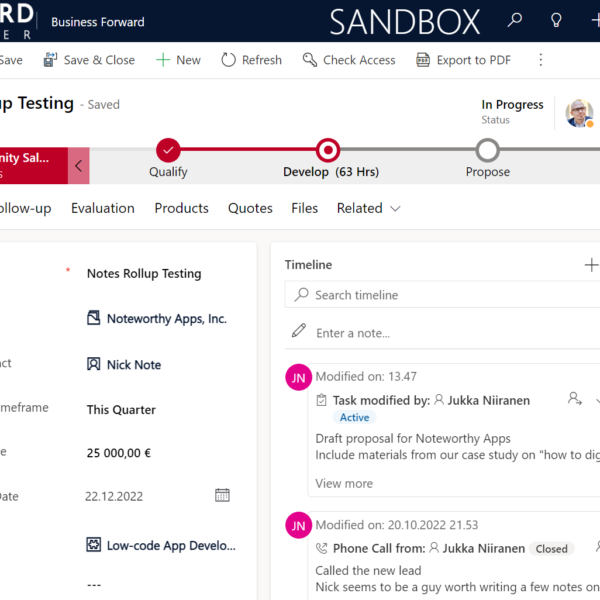The image size is (600, 600).
Task: Open the Products tab
Action: (181, 208)
